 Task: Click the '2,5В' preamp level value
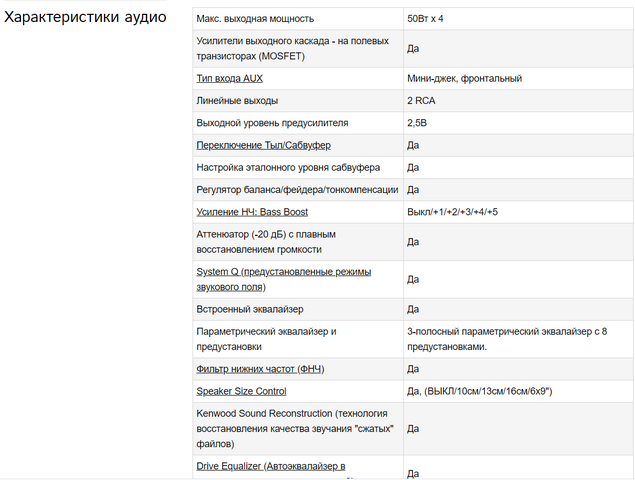417,123
